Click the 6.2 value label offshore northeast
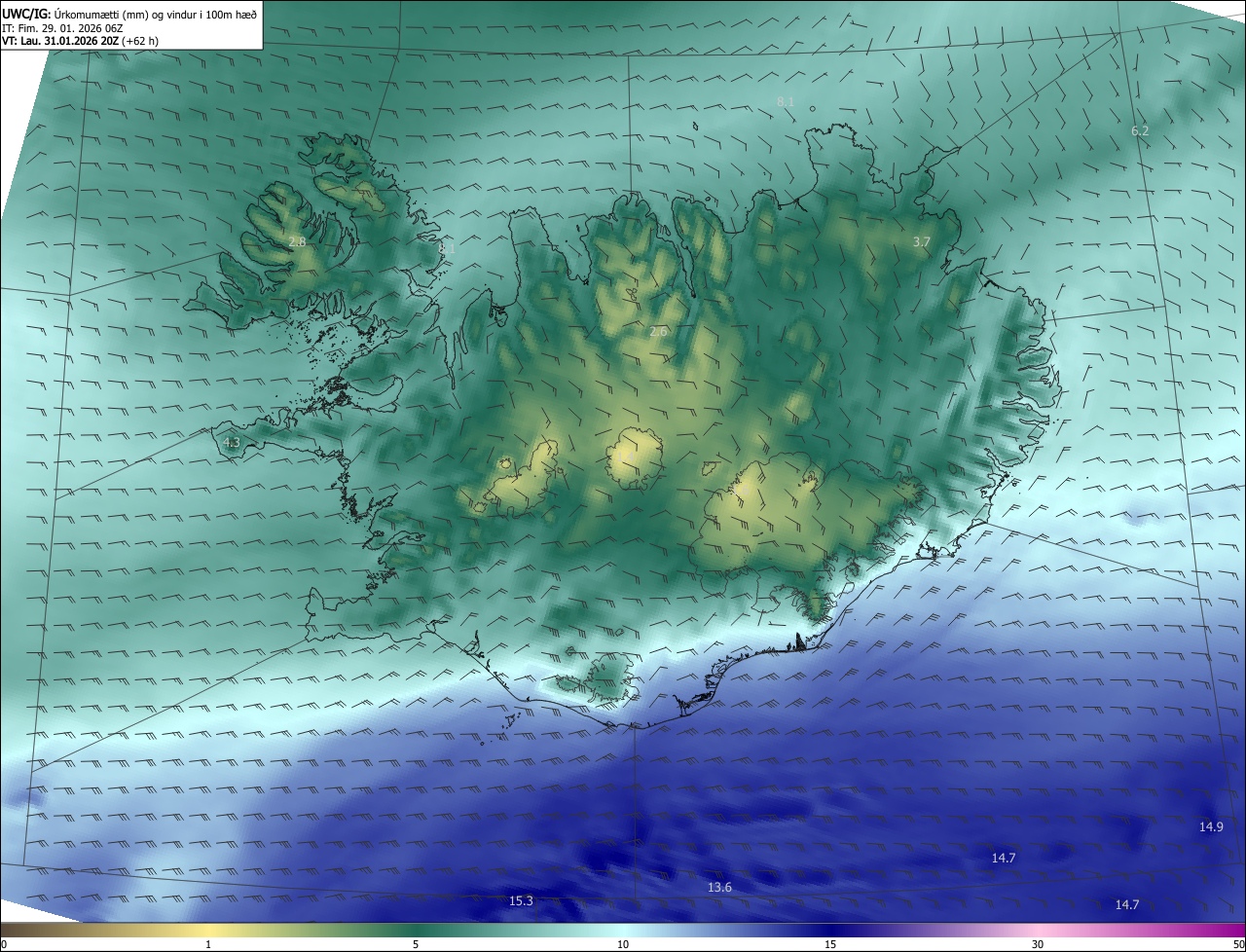The height and width of the screenshot is (952, 1246). pyautogui.click(x=1140, y=130)
